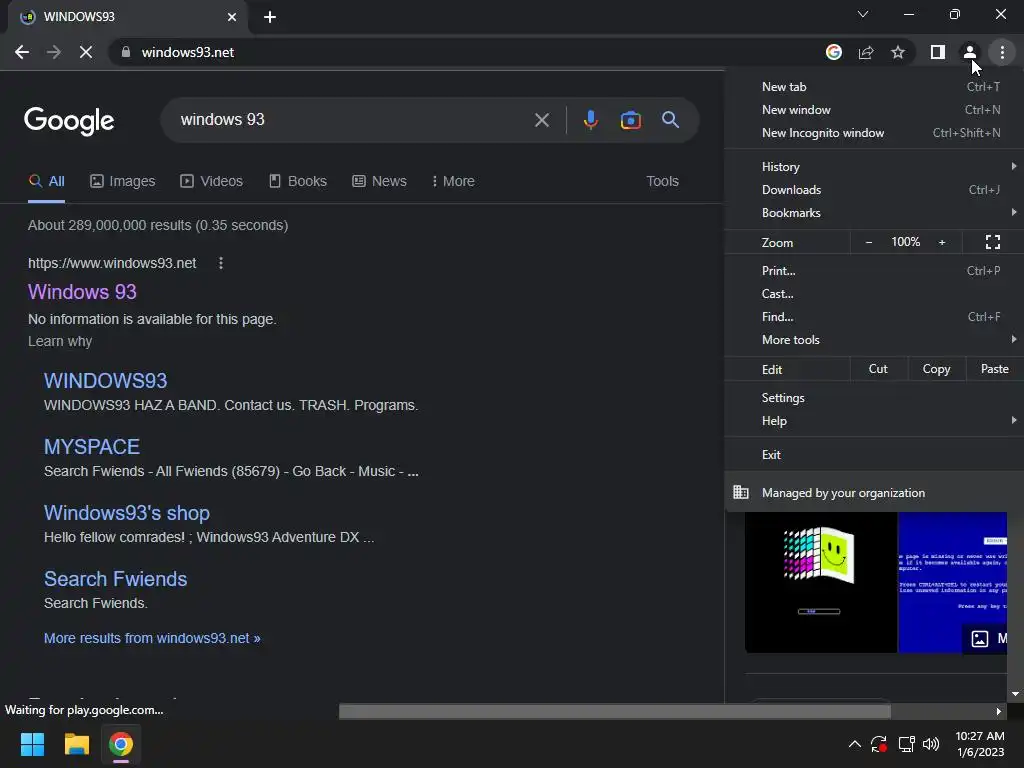Open Windows Start button
The height and width of the screenshot is (768, 1024).
[32, 744]
